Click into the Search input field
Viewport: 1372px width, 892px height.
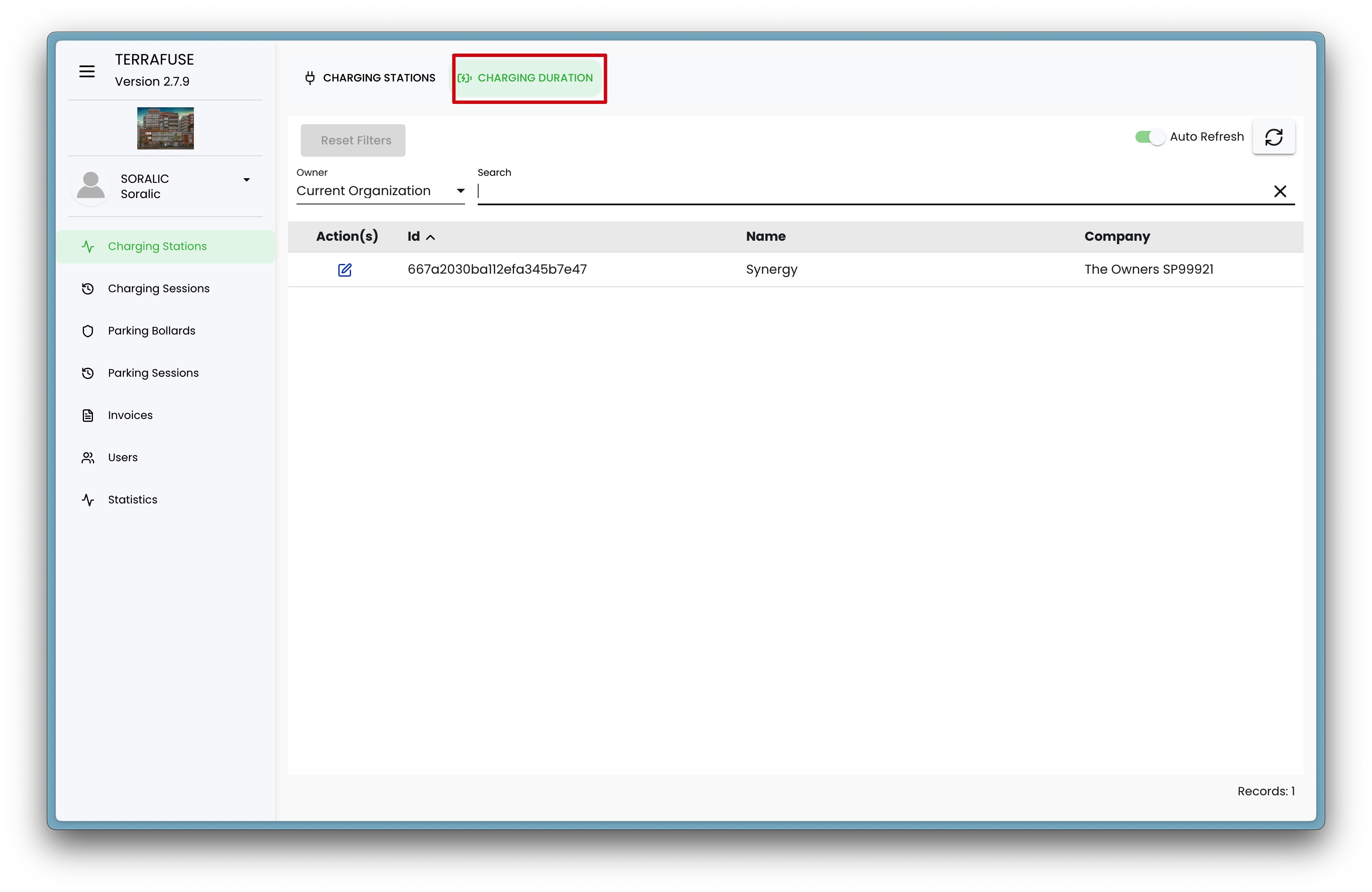pos(865,191)
